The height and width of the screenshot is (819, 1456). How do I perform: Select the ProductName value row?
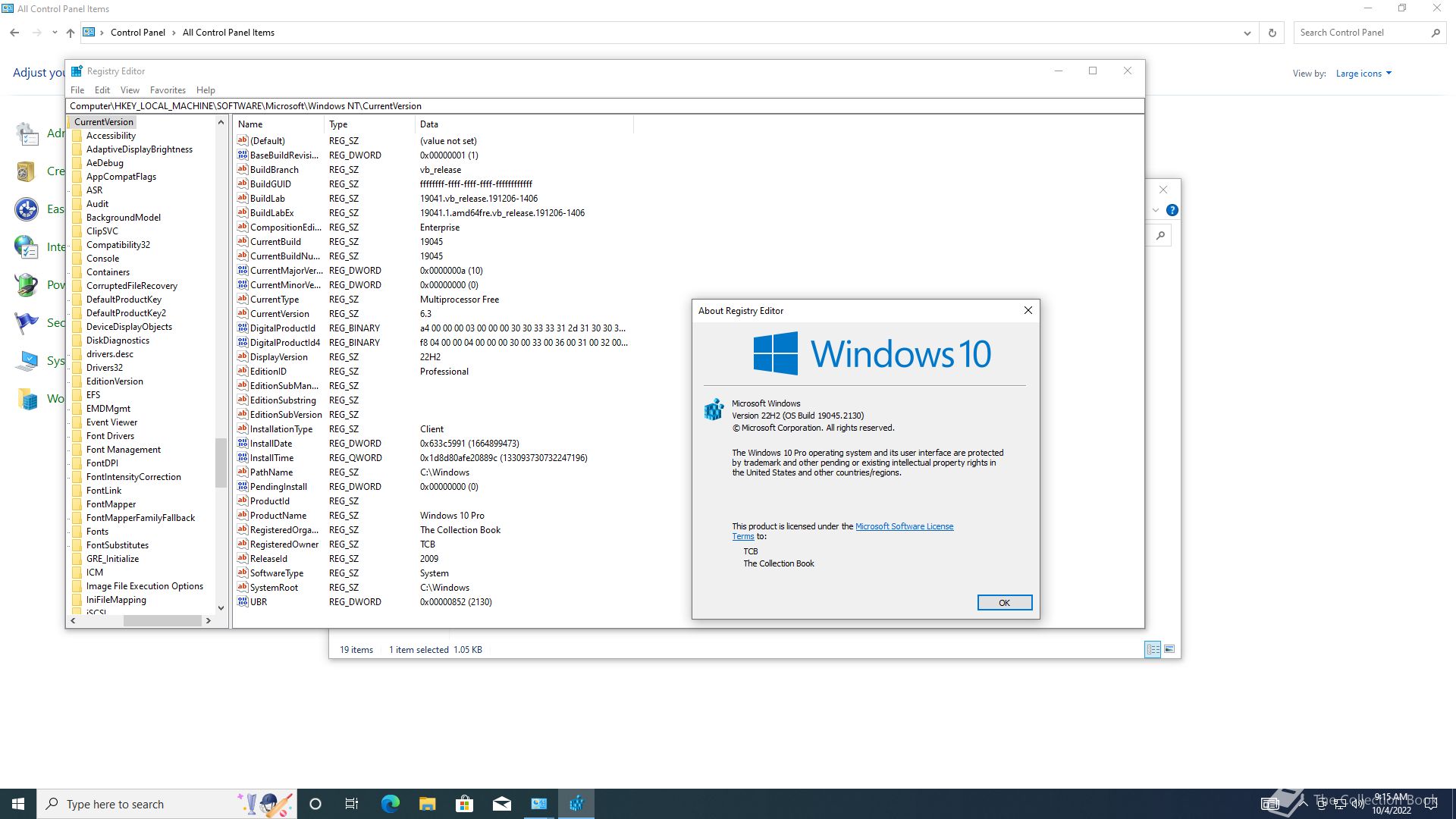click(x=432, y=516)
